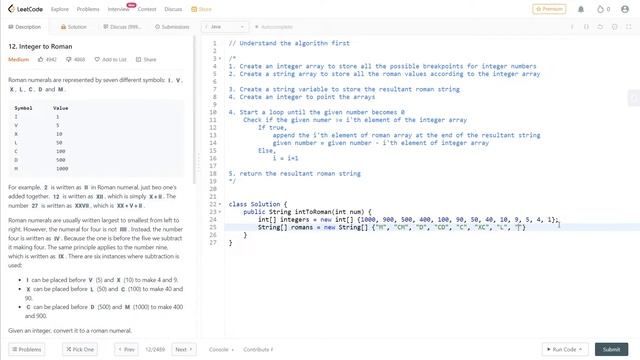The height and width of the screenshot is (360, 640).
Task: Click the 'Value' header in table
Action: point(60,108)
